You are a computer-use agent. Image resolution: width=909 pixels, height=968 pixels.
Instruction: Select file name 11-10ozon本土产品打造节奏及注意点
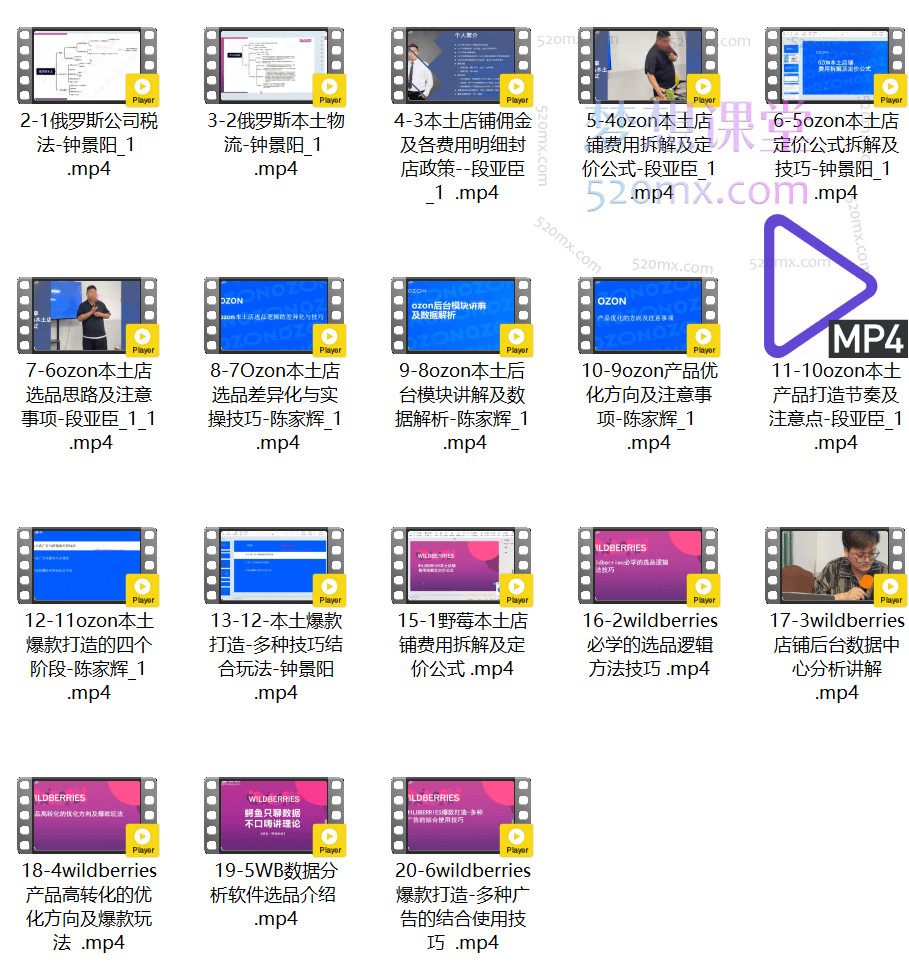click(836, 406)
